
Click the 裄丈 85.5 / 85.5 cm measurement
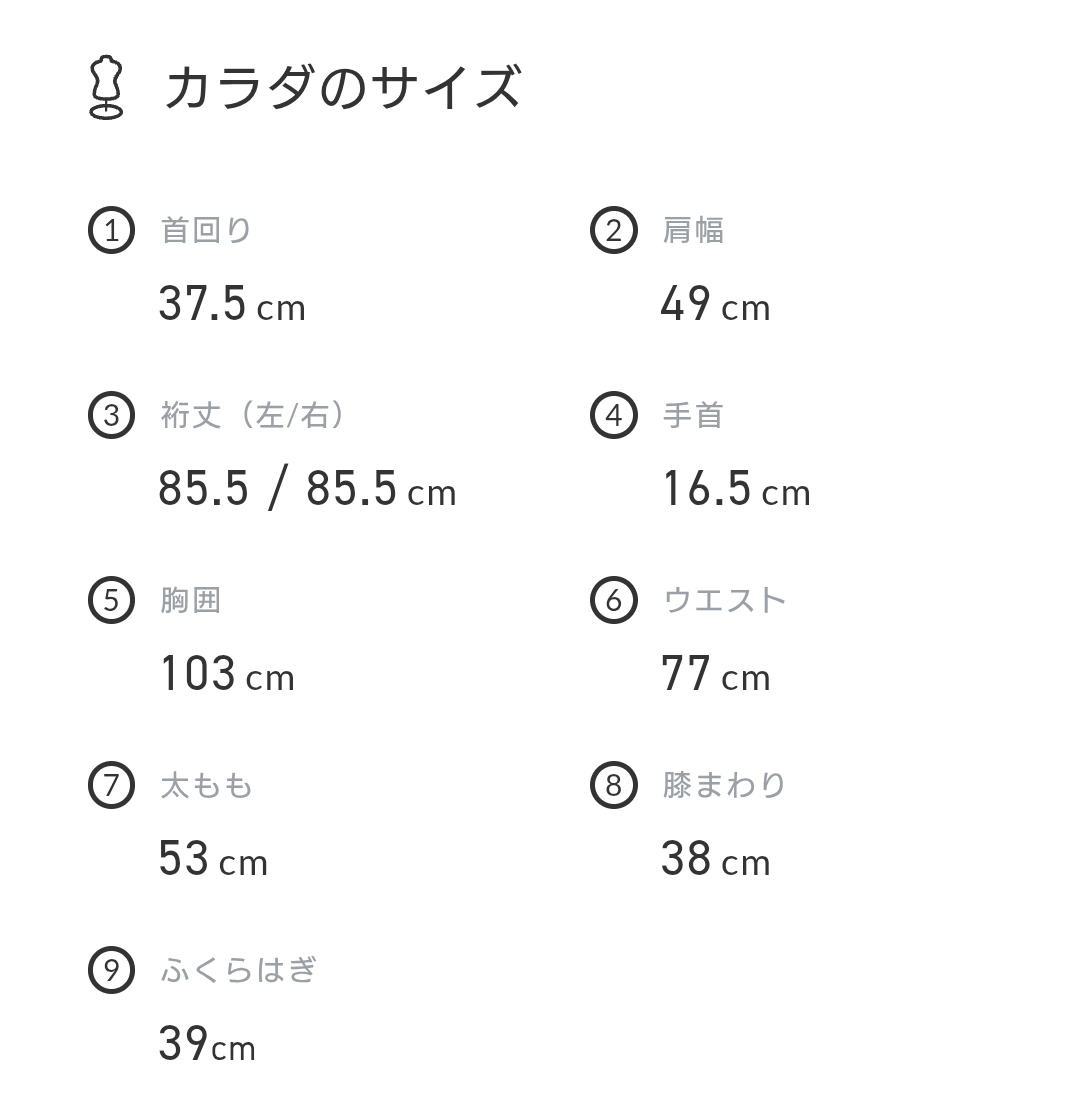tap(307, 489)
